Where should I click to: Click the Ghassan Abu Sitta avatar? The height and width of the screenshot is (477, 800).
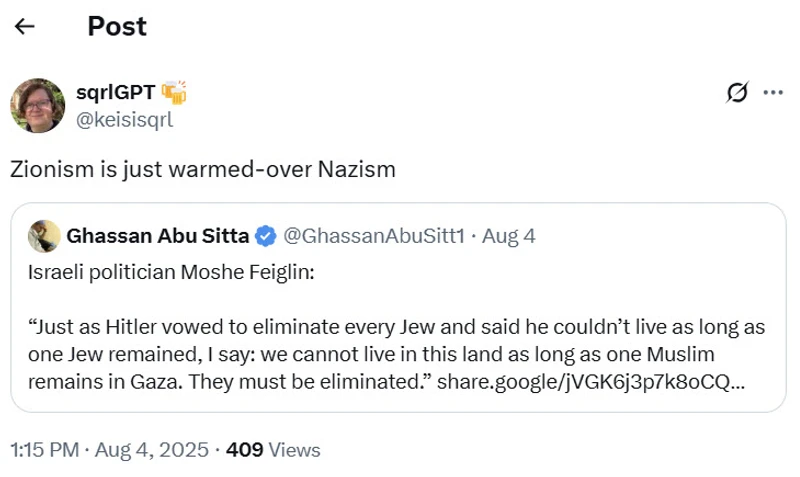click(42, 236)
